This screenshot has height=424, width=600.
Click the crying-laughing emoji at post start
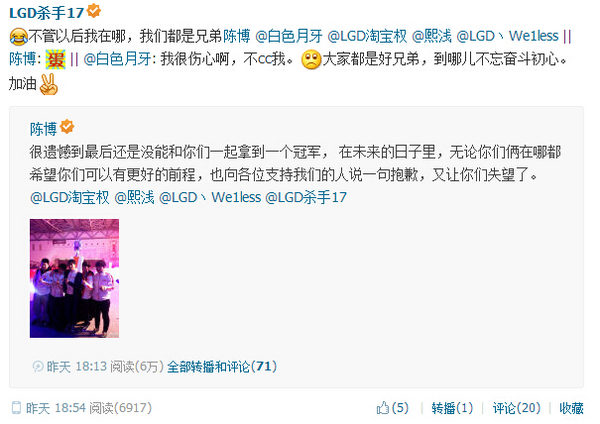[x=18, y=36]
